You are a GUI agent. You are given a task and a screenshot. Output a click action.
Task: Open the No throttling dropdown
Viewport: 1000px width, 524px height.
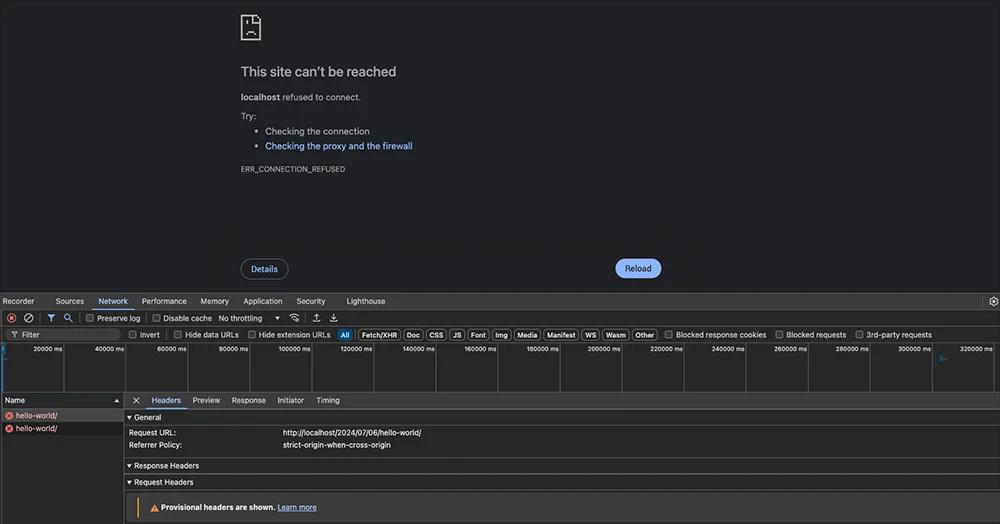[249, 318]
